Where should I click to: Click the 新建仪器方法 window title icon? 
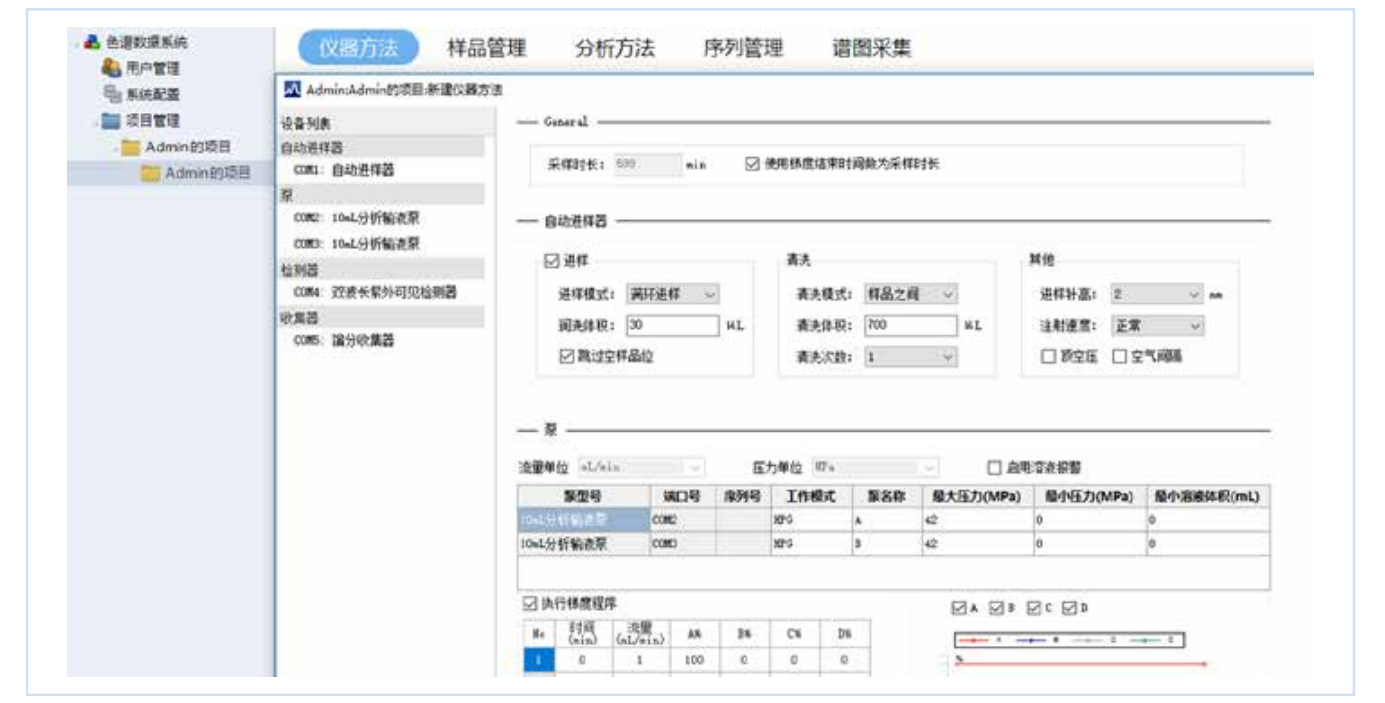292,91
